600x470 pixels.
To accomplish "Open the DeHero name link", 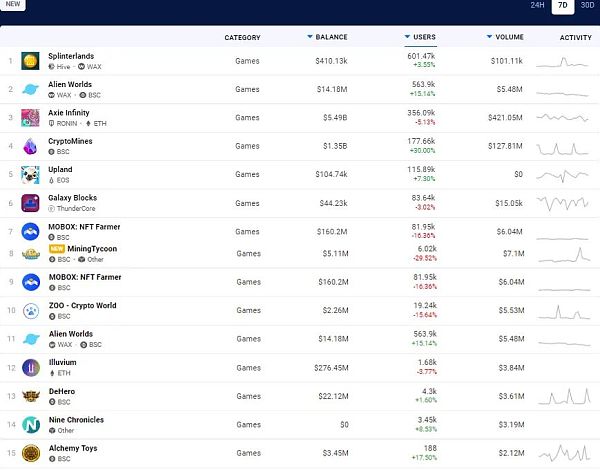I will (x=62, y=391).
